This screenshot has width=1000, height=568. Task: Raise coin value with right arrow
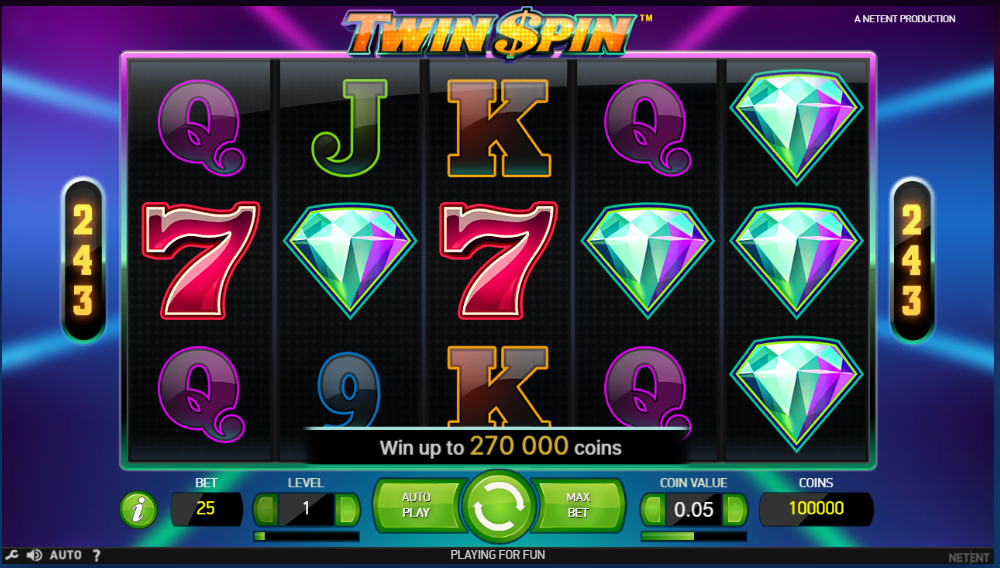pyautogui.click(x=735, y=509)
